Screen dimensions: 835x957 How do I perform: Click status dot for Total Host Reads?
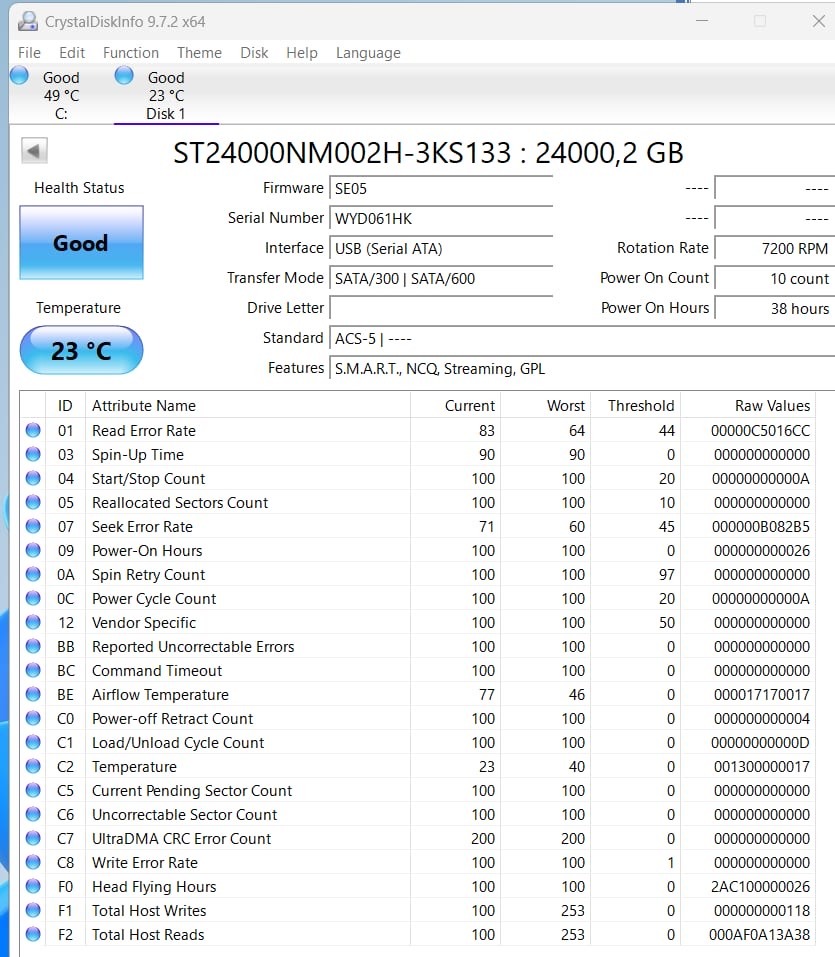pos(33,934)
